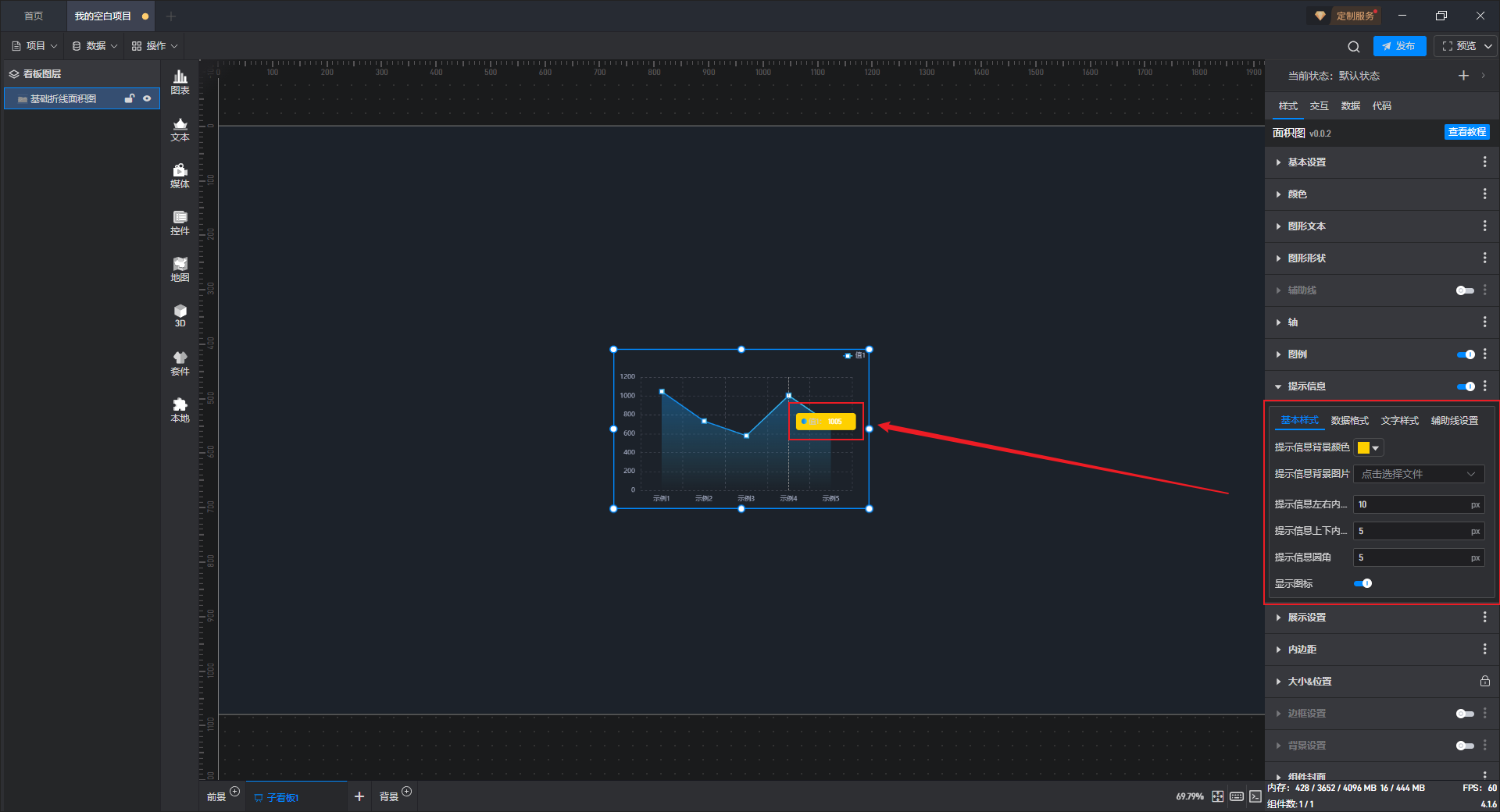Toggle lock on the 基础折线面积图 layer
Screen dimensions: 1500x812
130,98
